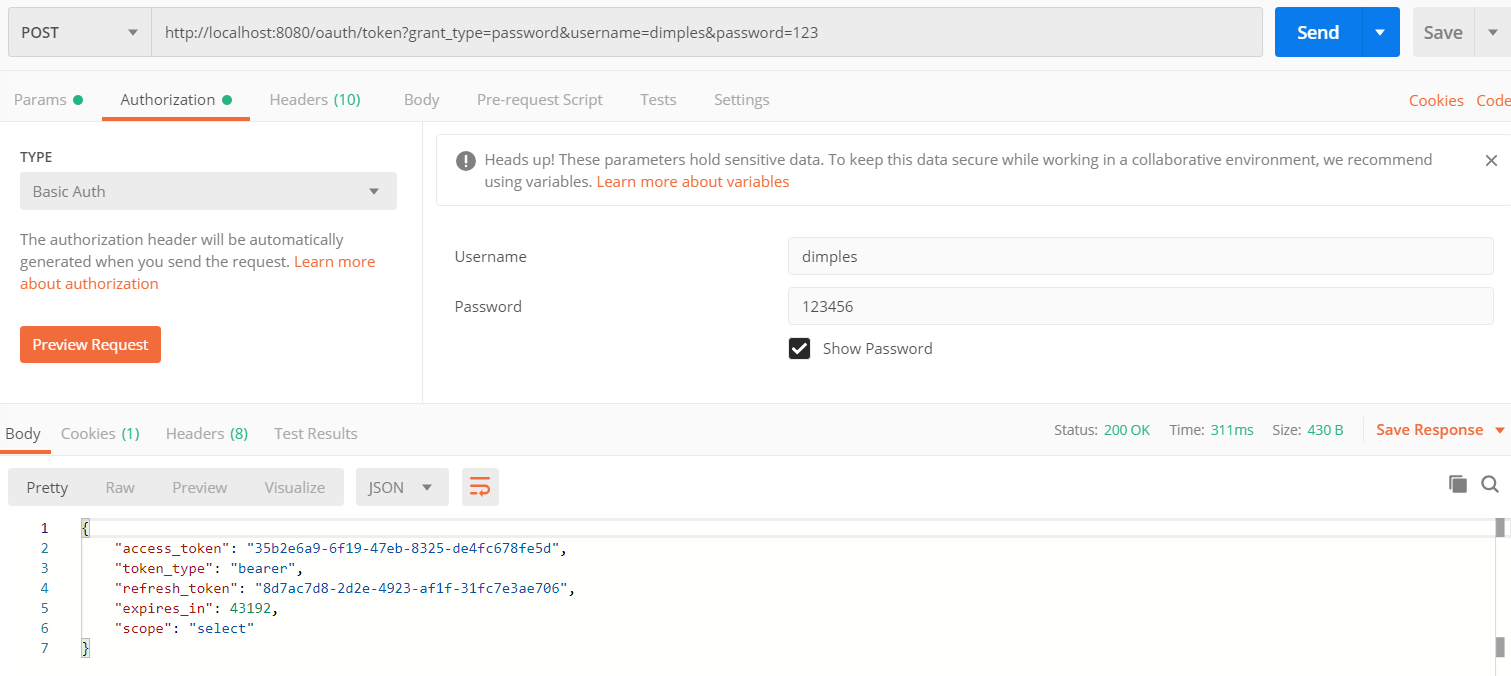Click the Send button

[1317, 32]
